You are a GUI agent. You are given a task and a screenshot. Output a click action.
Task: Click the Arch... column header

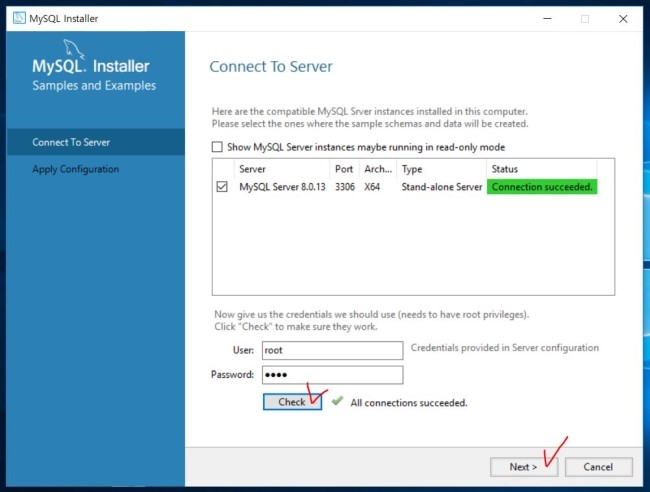point(378,169)
